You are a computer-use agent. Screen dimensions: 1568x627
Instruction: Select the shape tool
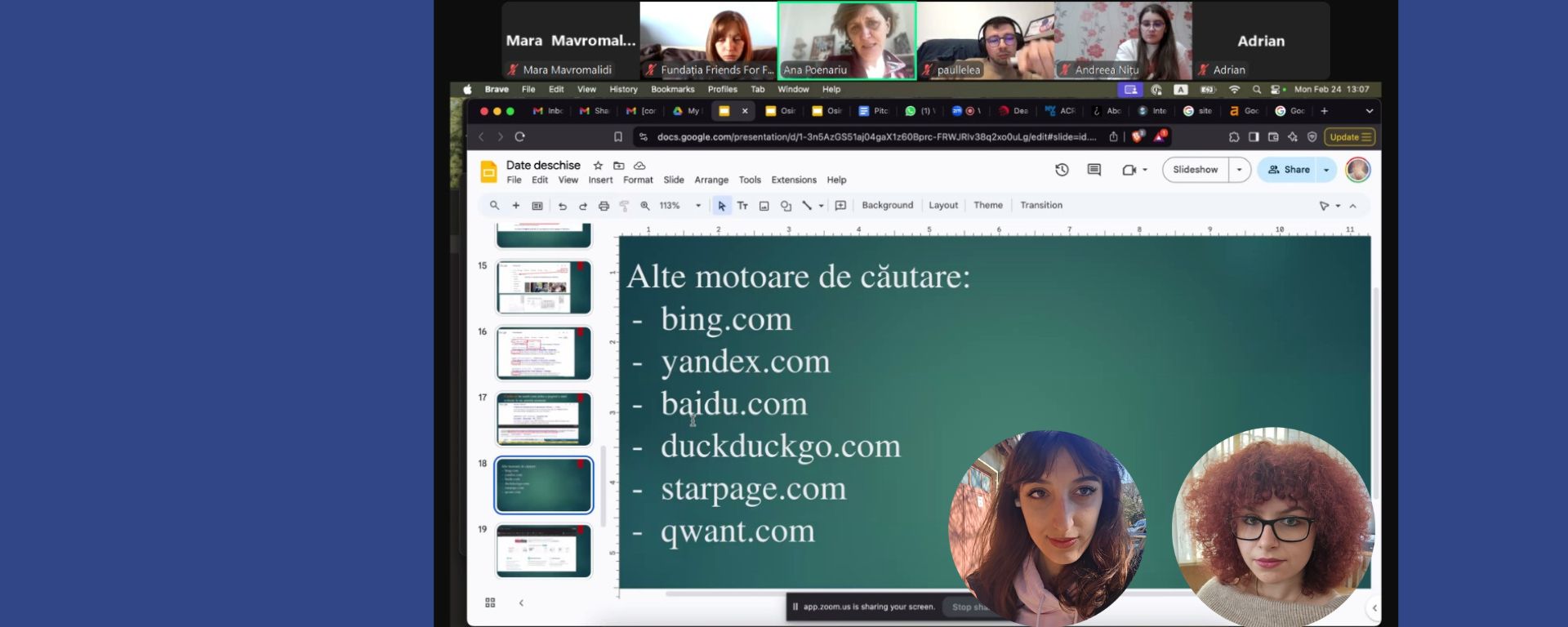pos(786,206)
